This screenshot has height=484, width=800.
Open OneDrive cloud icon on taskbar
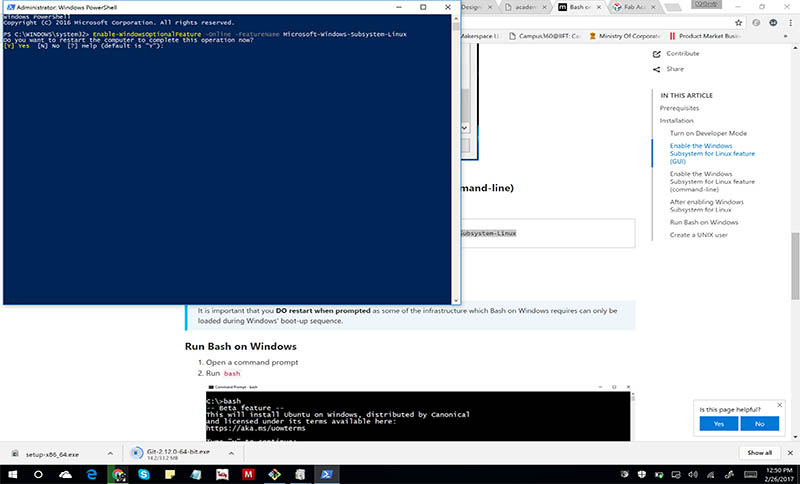(65, 475)
